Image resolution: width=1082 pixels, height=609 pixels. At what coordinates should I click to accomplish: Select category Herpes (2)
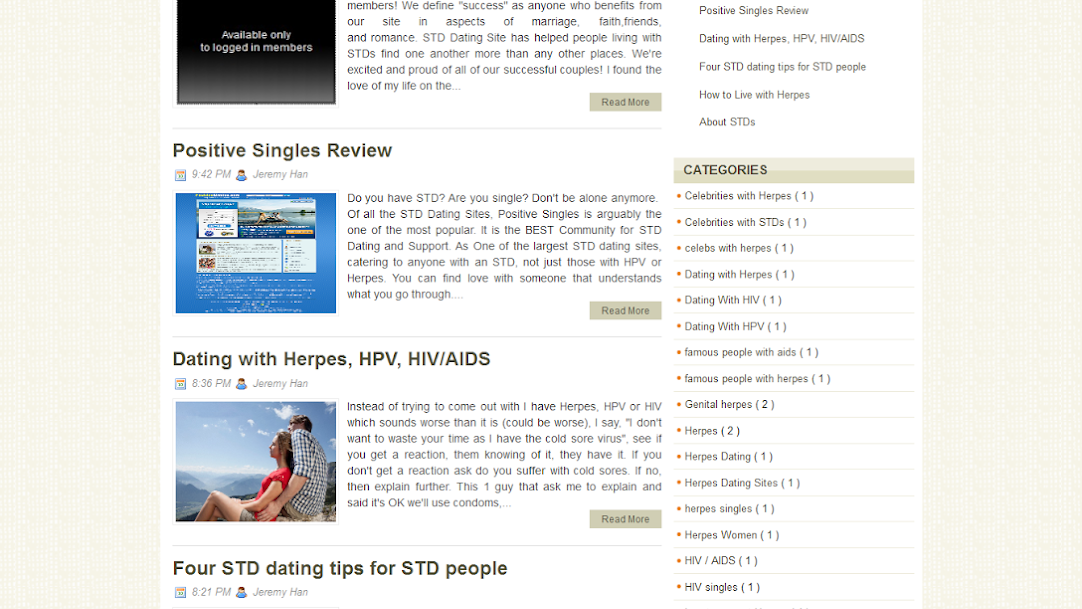(x=701, y=431)
